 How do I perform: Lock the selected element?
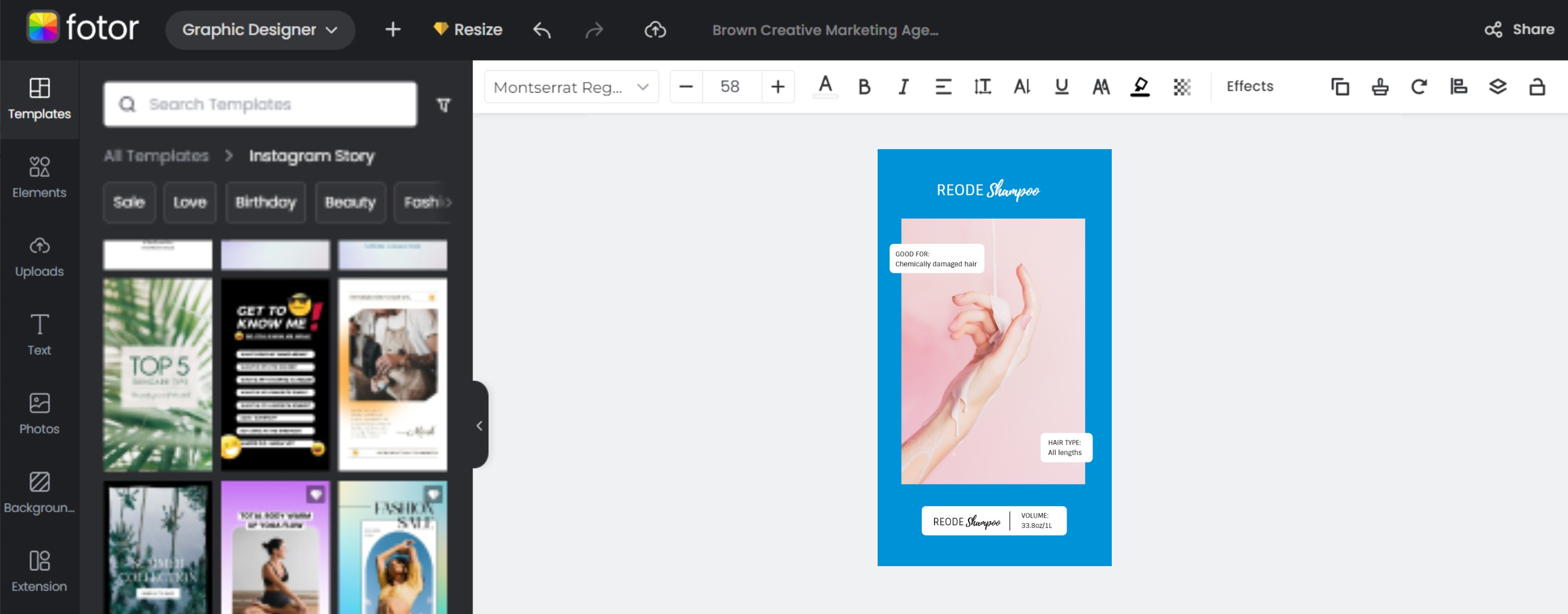pos(1536,87)
